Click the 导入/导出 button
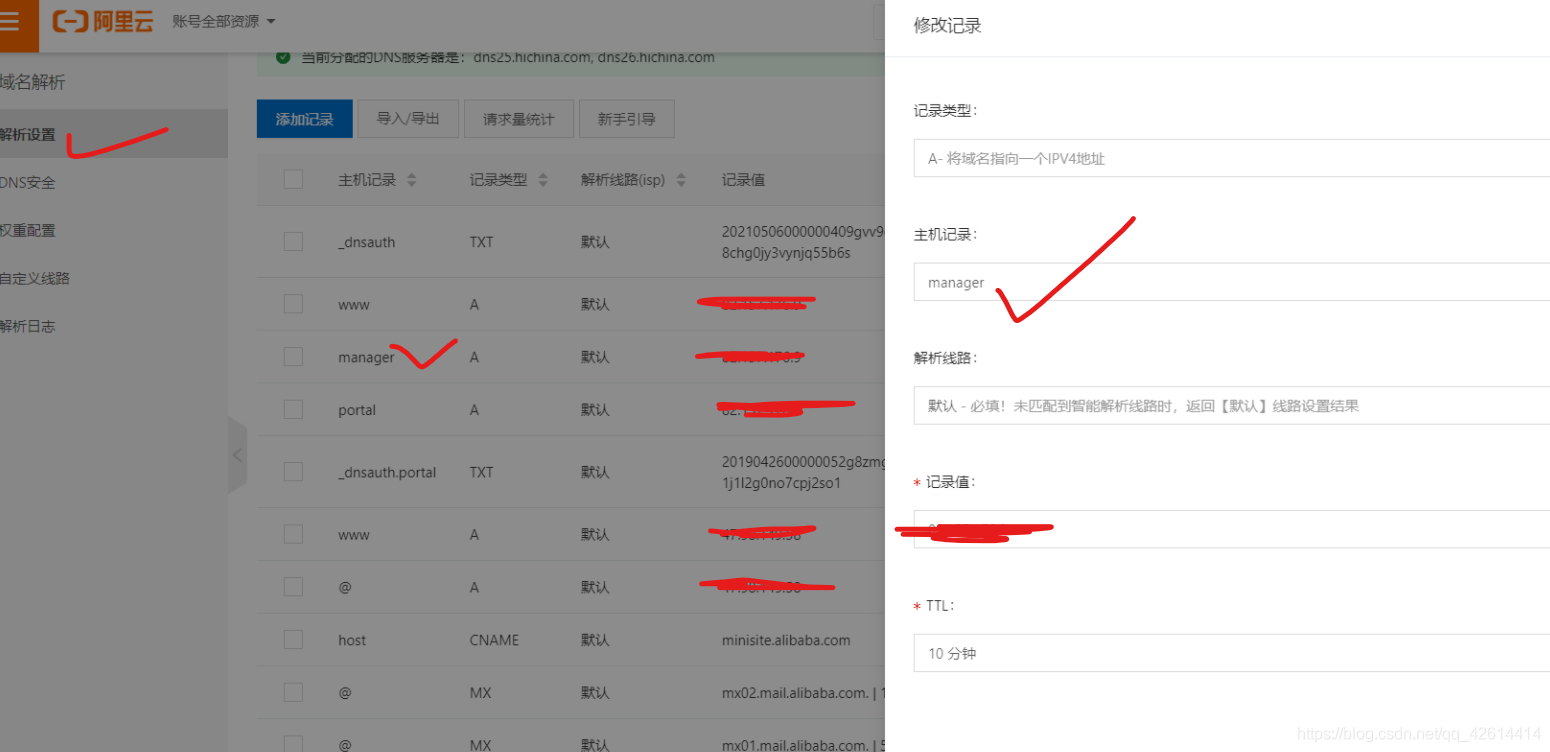 coord(408,119)
